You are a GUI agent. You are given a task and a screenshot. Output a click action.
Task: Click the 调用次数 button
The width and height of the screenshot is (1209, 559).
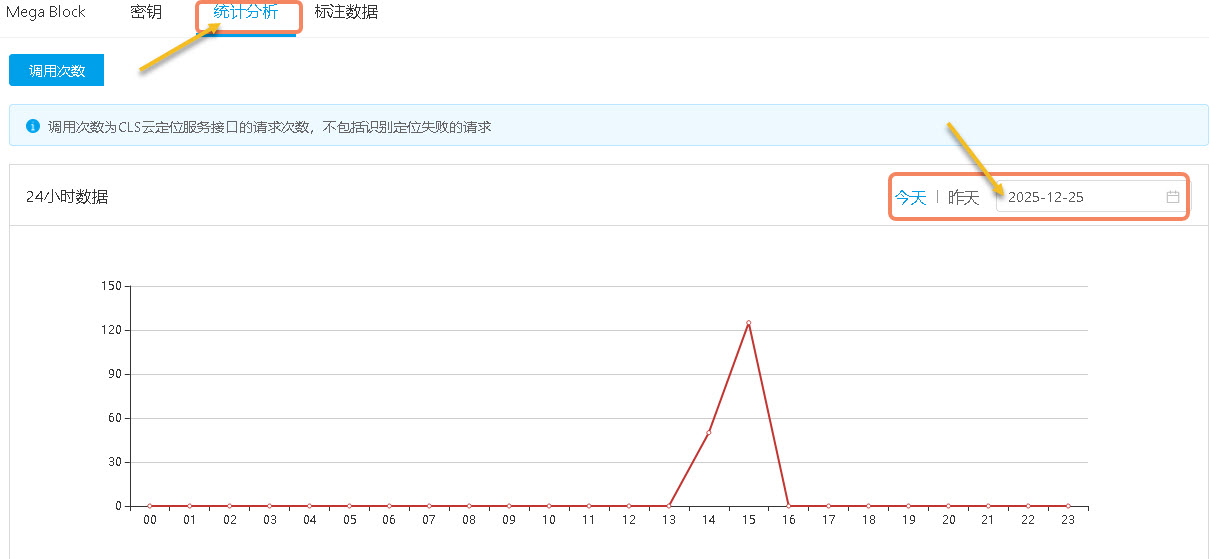(x=57, y=71)
